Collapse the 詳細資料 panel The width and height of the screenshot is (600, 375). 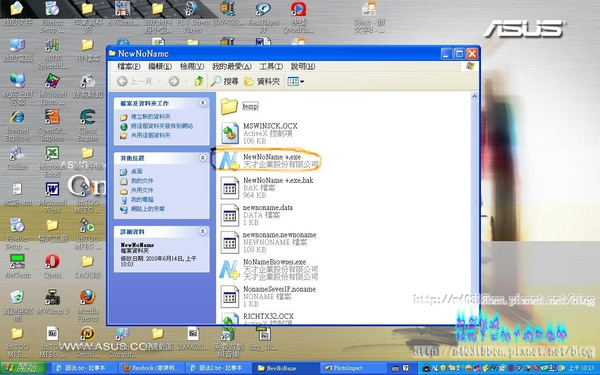click(203, 231)
